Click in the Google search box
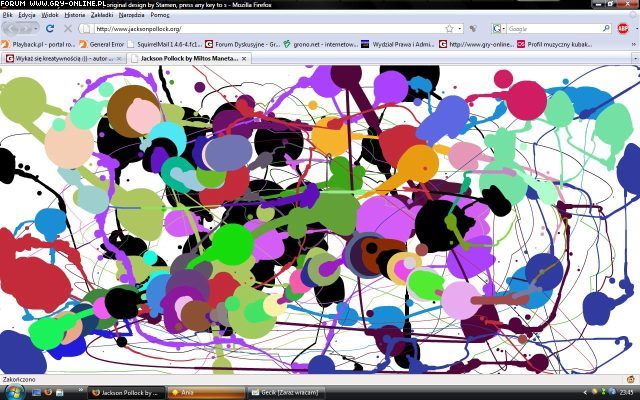The height and width of the screenshot is (400, 640). [x=554, y=29]
